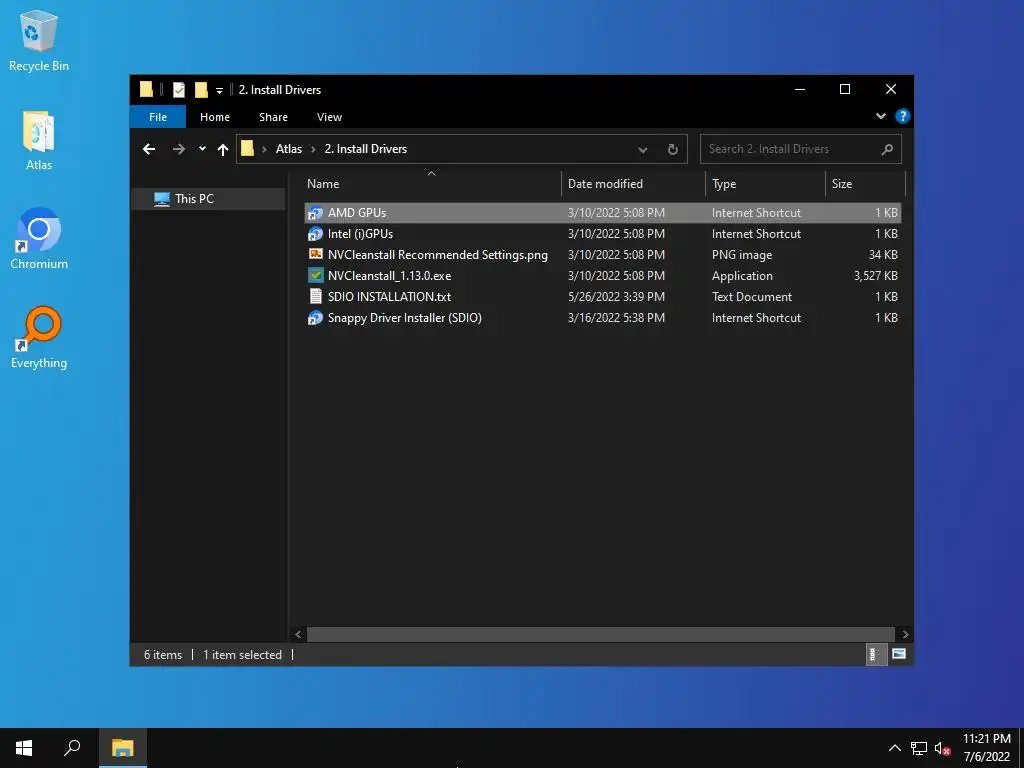Screen dimensions: 1024x768
Task: Click the Intel (i)GPUs shortcut icon
Action: (315, 234)
